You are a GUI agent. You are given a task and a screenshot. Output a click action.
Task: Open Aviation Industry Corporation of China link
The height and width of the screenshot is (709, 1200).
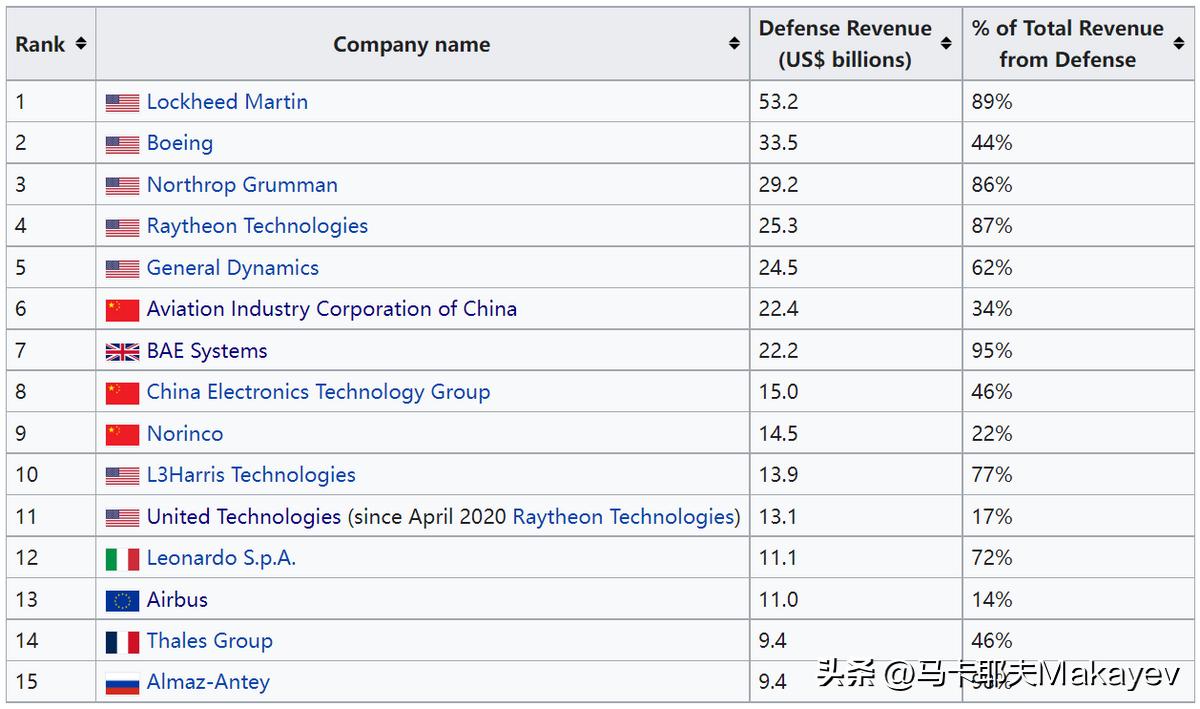click(332, 309)
